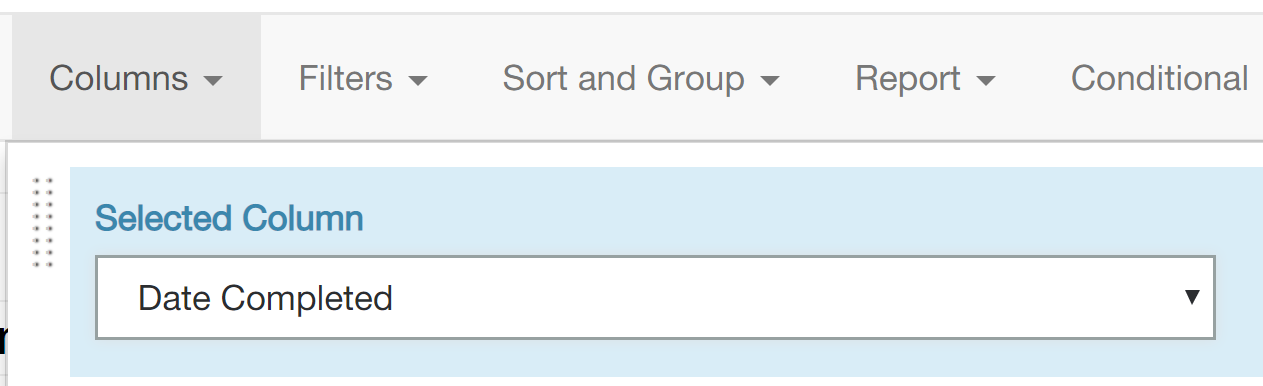The height and width of the screenshot is (386, 1263).
Task: Open the Columns menu
Action: click(136, 78)
